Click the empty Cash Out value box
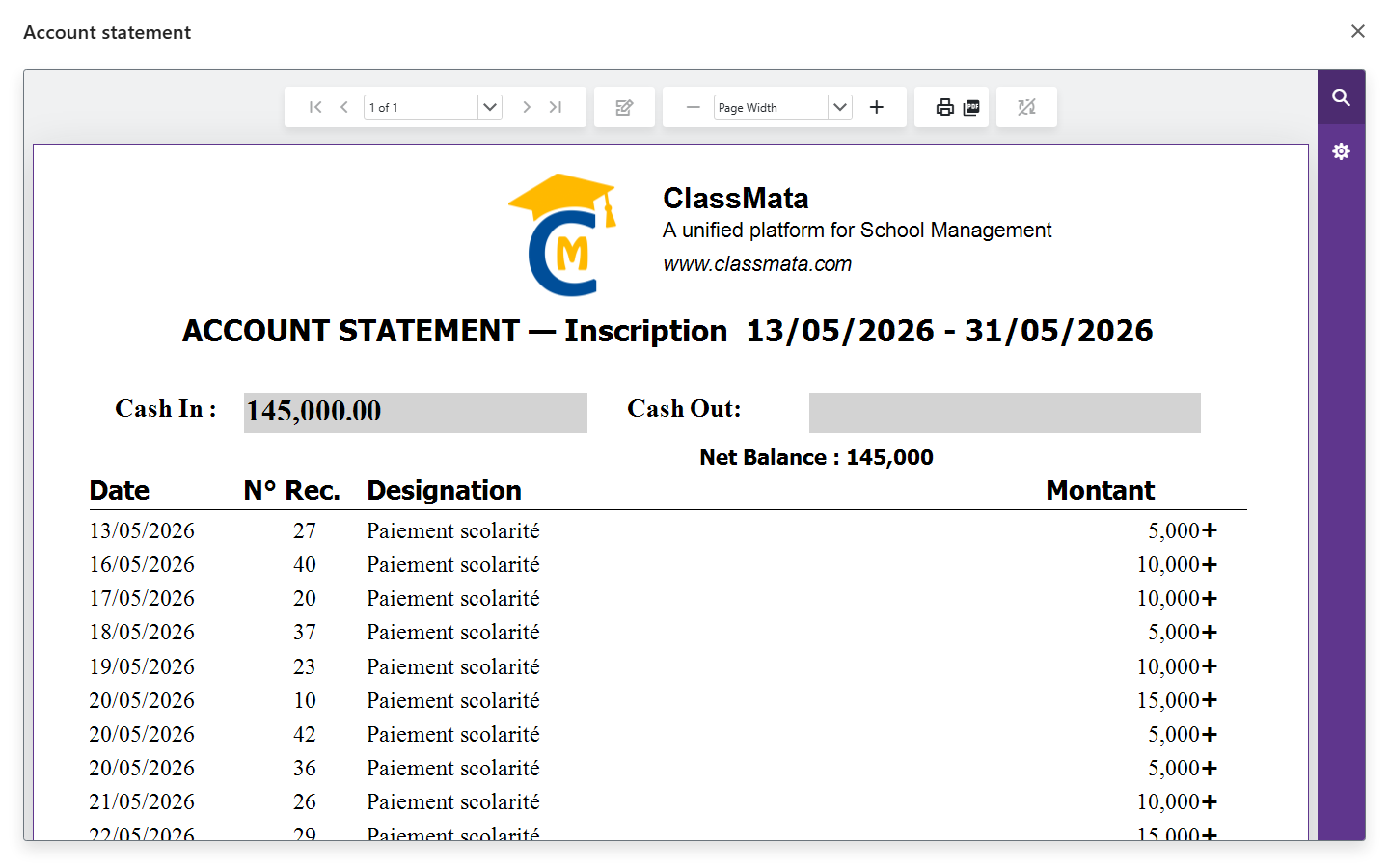The image size is (1389, 868). click(x=1004, y=413)
